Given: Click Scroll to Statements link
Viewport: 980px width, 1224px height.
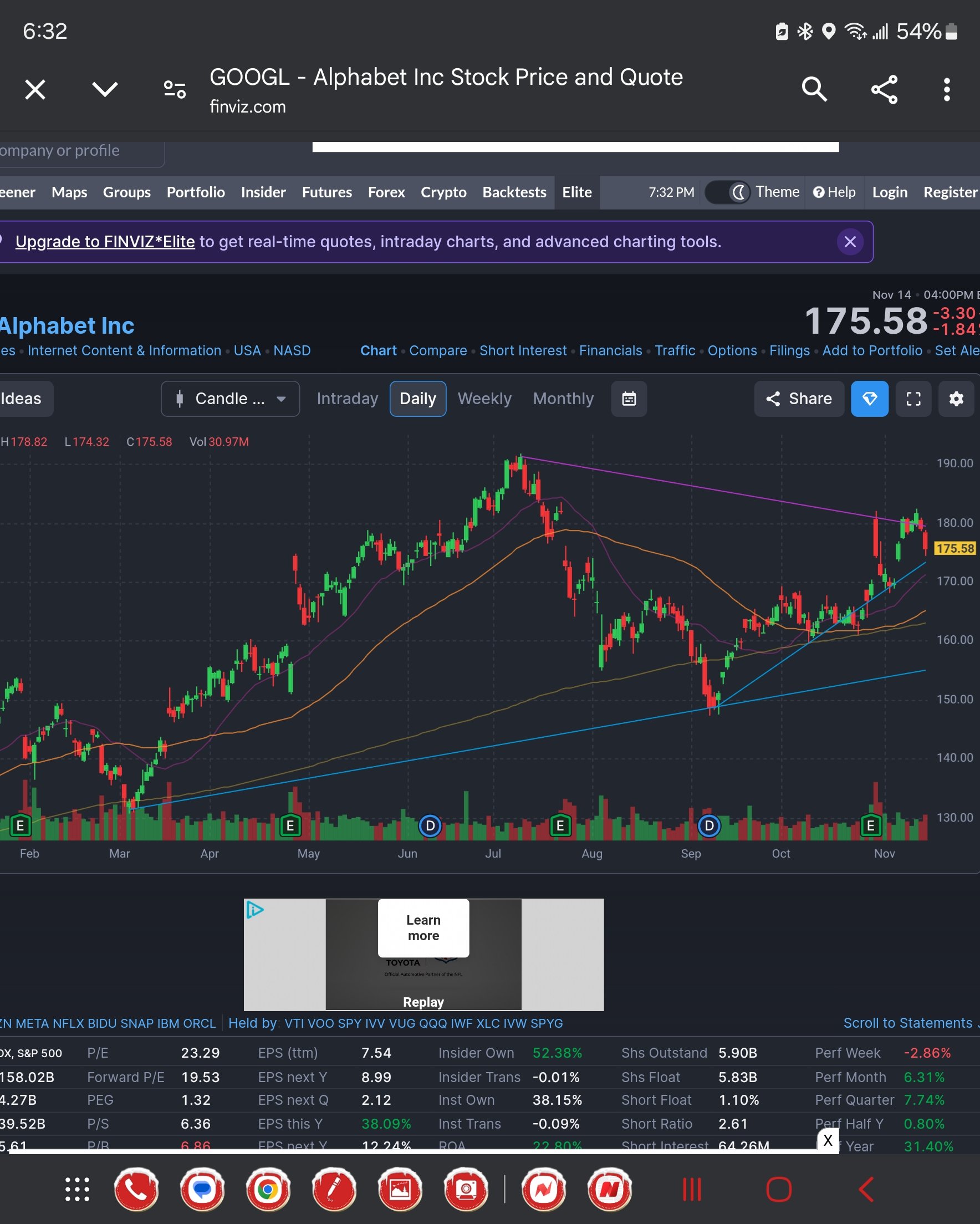Looking at the screenshot, I should pyautogui.click(x=907, y=1022).
